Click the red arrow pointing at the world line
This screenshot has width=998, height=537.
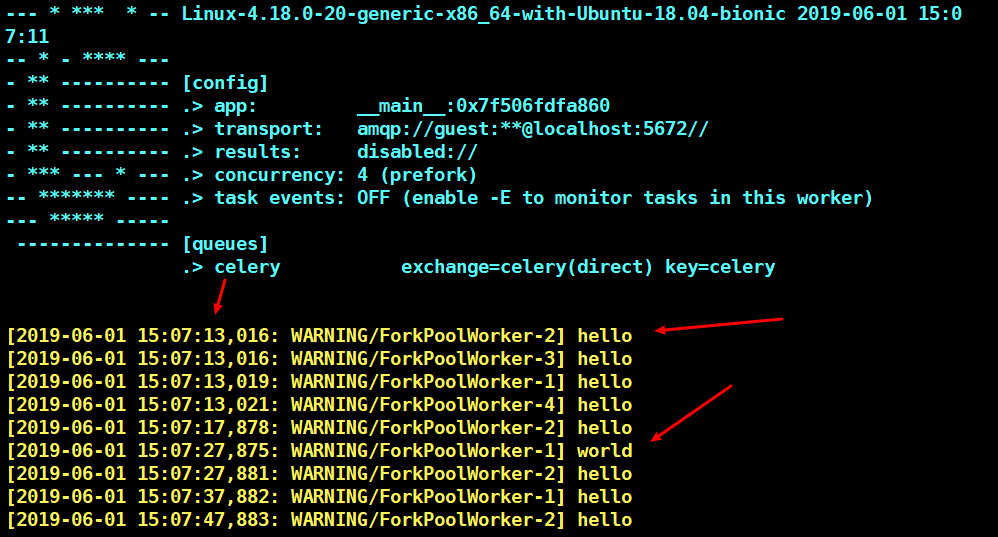pos(691,412)
